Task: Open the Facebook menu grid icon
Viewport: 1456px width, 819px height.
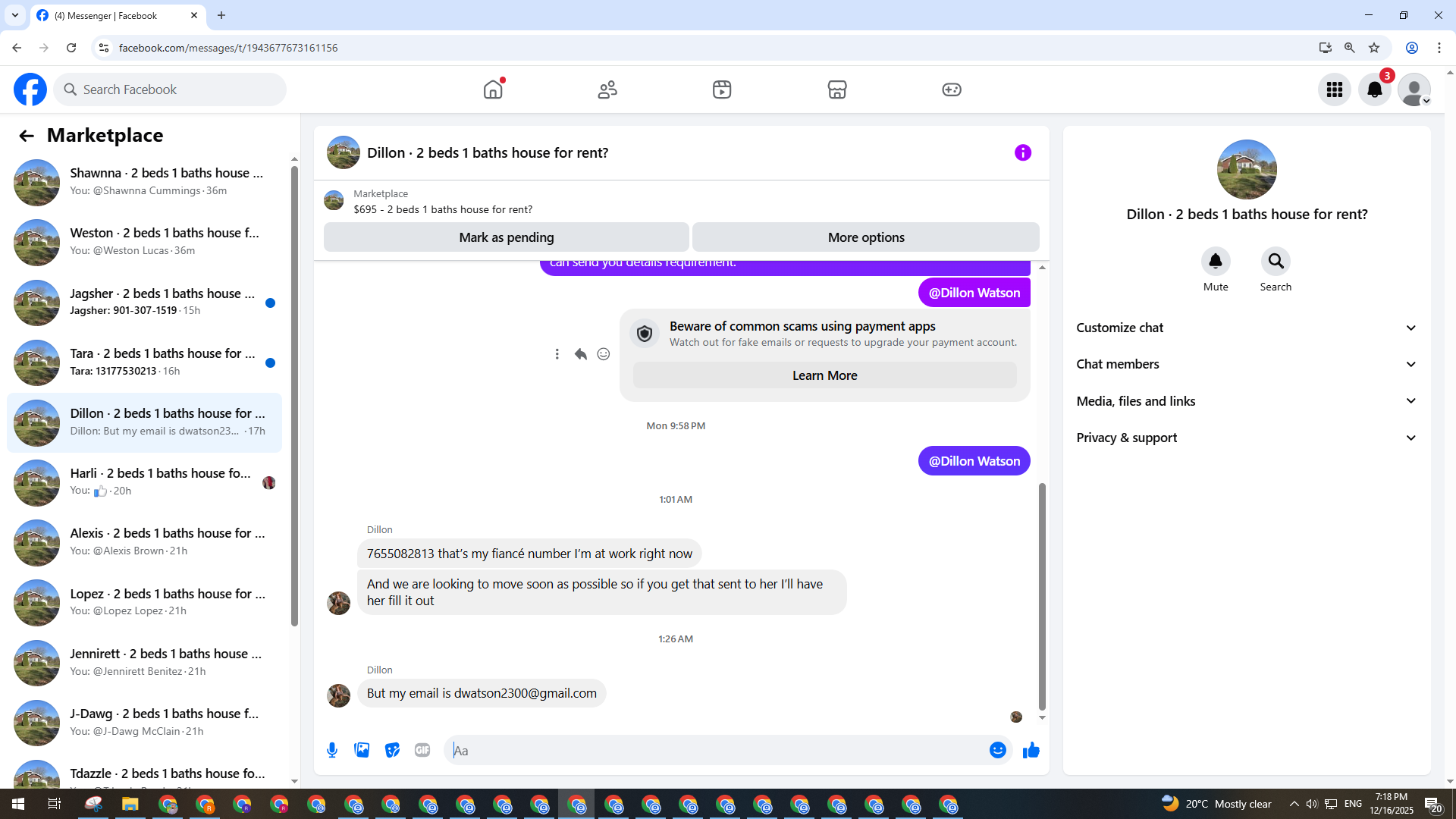Action: pos(1335,89)
